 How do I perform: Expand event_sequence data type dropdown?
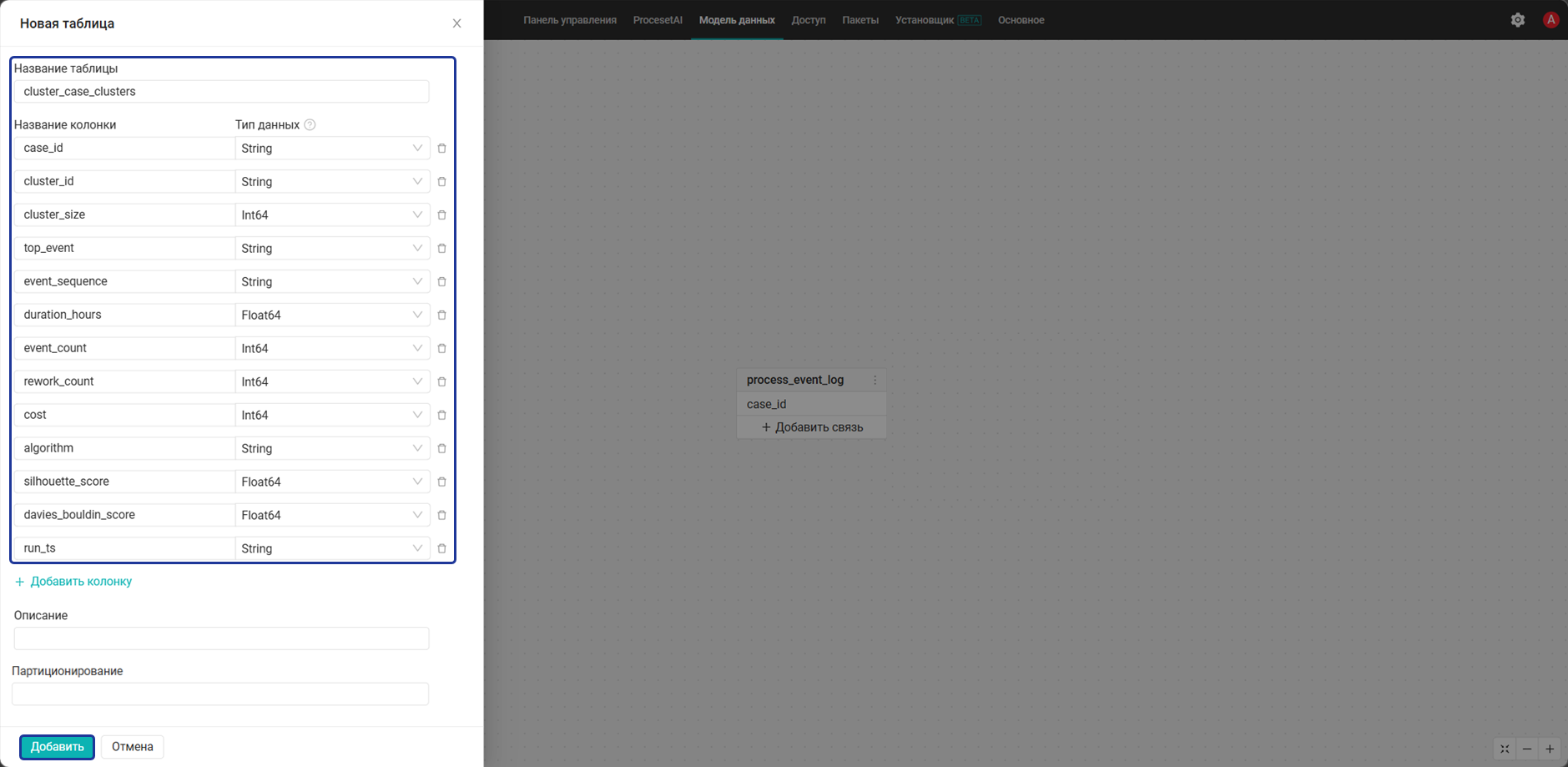pyautogui.click(x=332, y=282)
